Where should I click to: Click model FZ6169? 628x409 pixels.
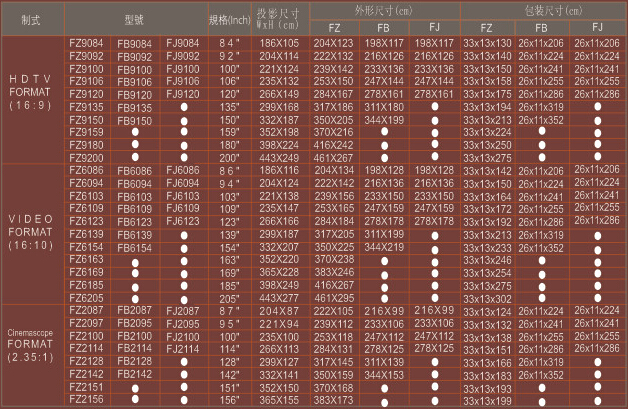(x=86, y=272)
